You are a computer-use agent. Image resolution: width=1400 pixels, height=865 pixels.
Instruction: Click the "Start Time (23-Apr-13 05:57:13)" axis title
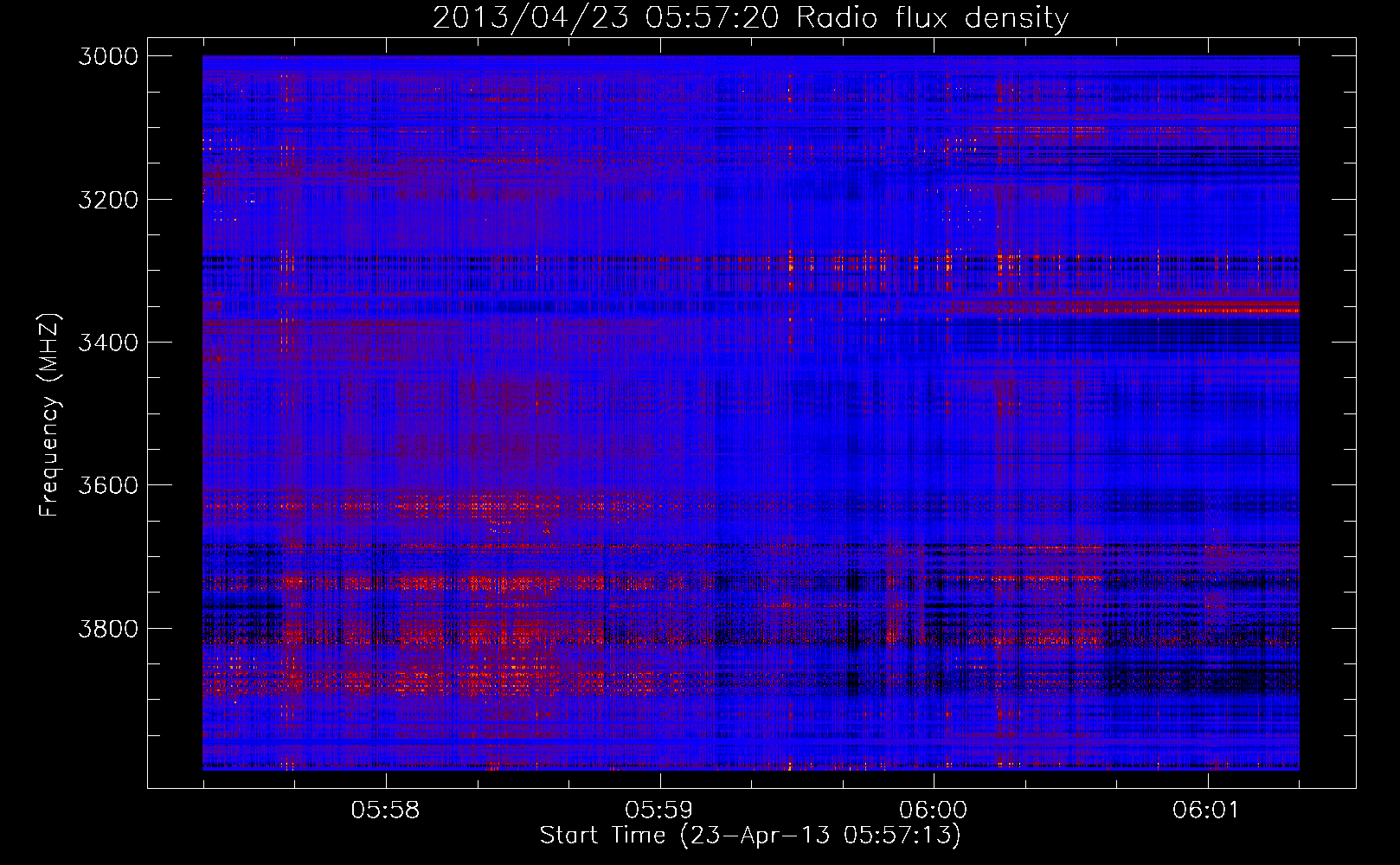tap(750, 836)
